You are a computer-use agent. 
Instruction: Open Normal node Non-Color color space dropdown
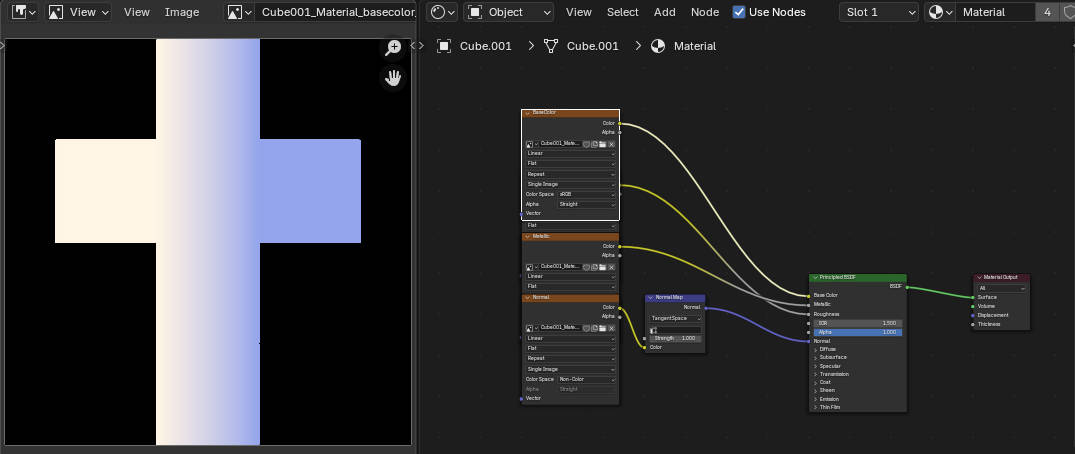tap(587, 379)
